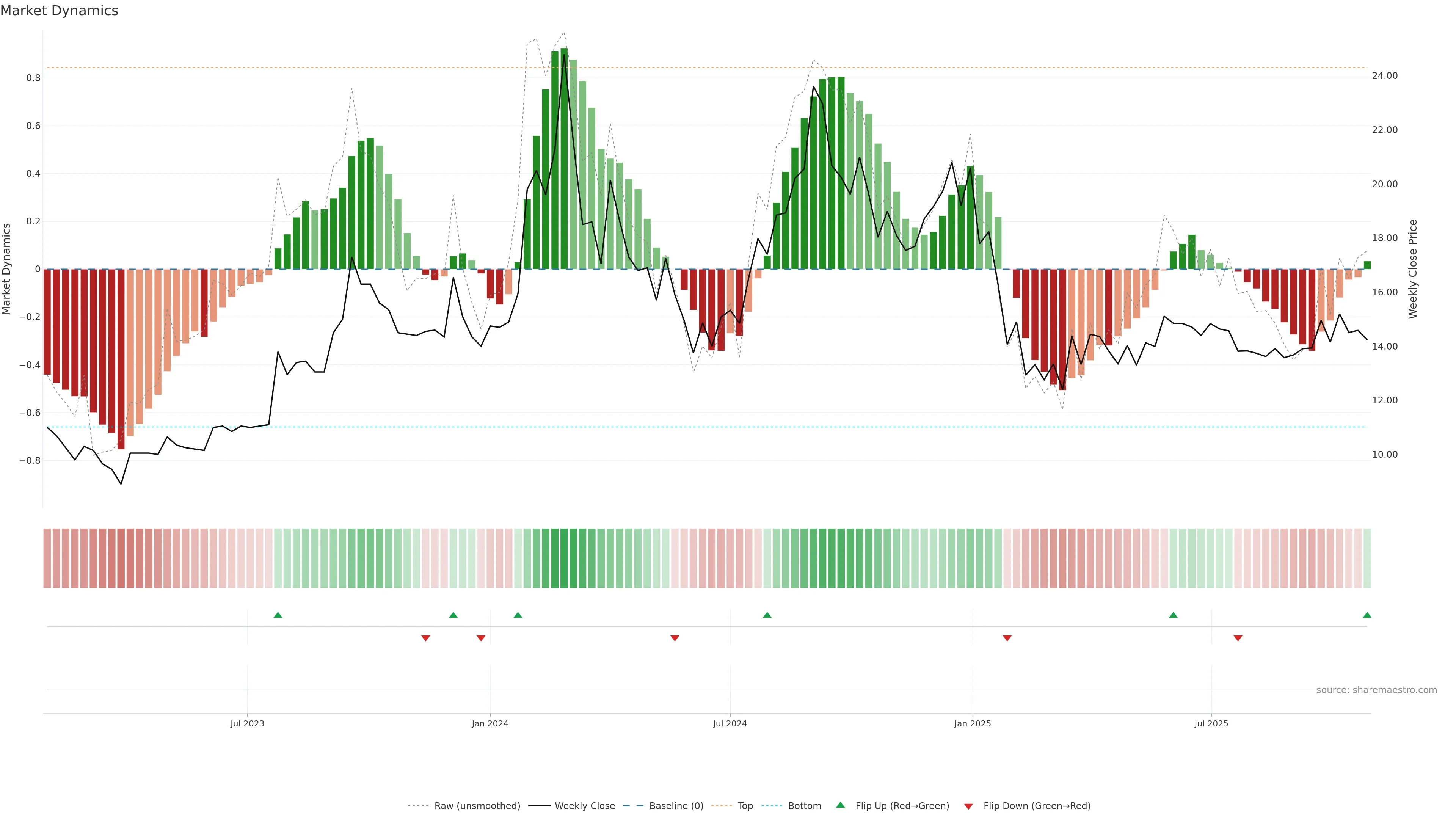This screenshot has height=819, width=1456.
Task: Click the red flip-down triangle near May 2024
Action: click(x=674, y=638)
